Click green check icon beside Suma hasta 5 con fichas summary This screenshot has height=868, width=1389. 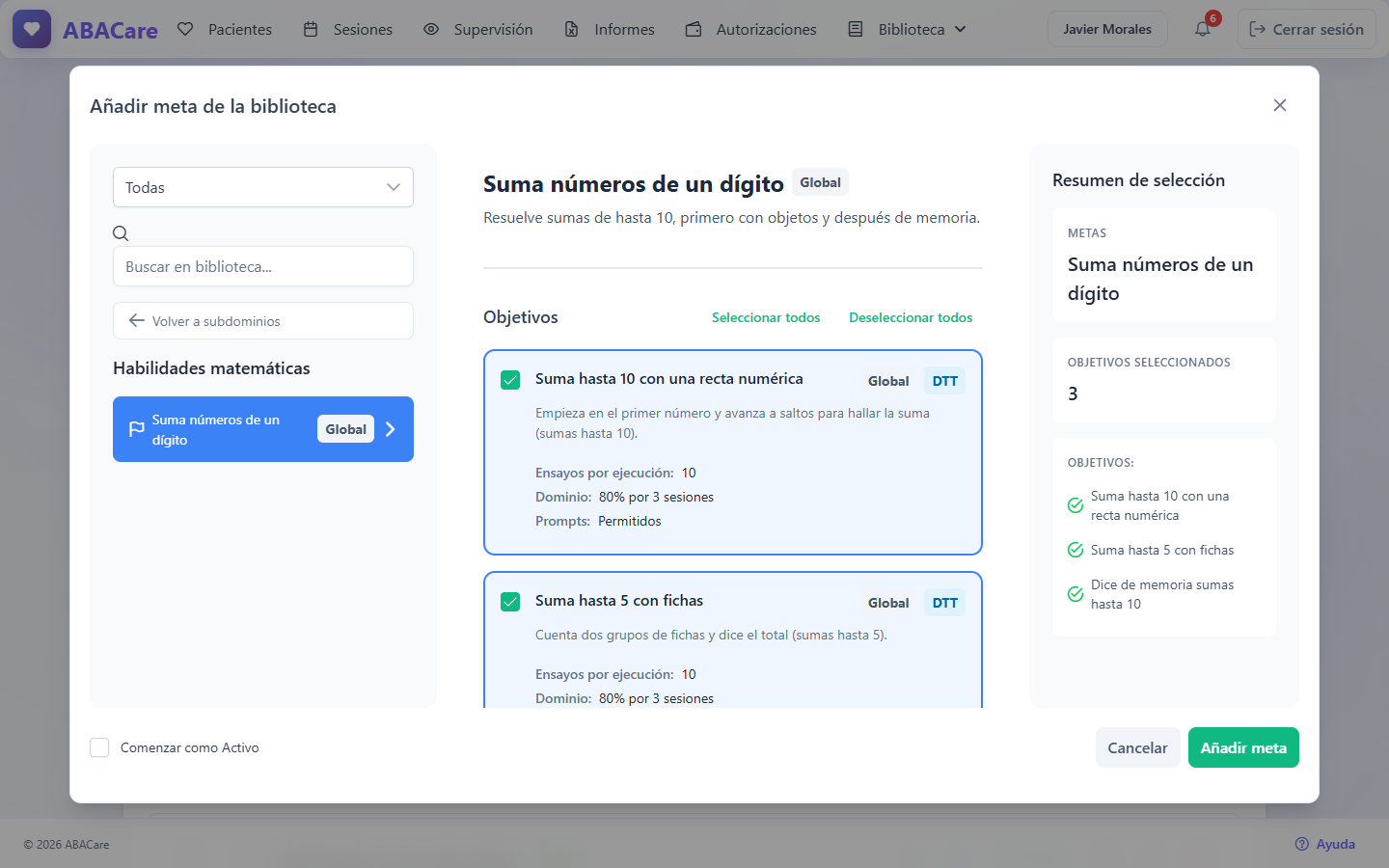click(x=1076, y=550)
